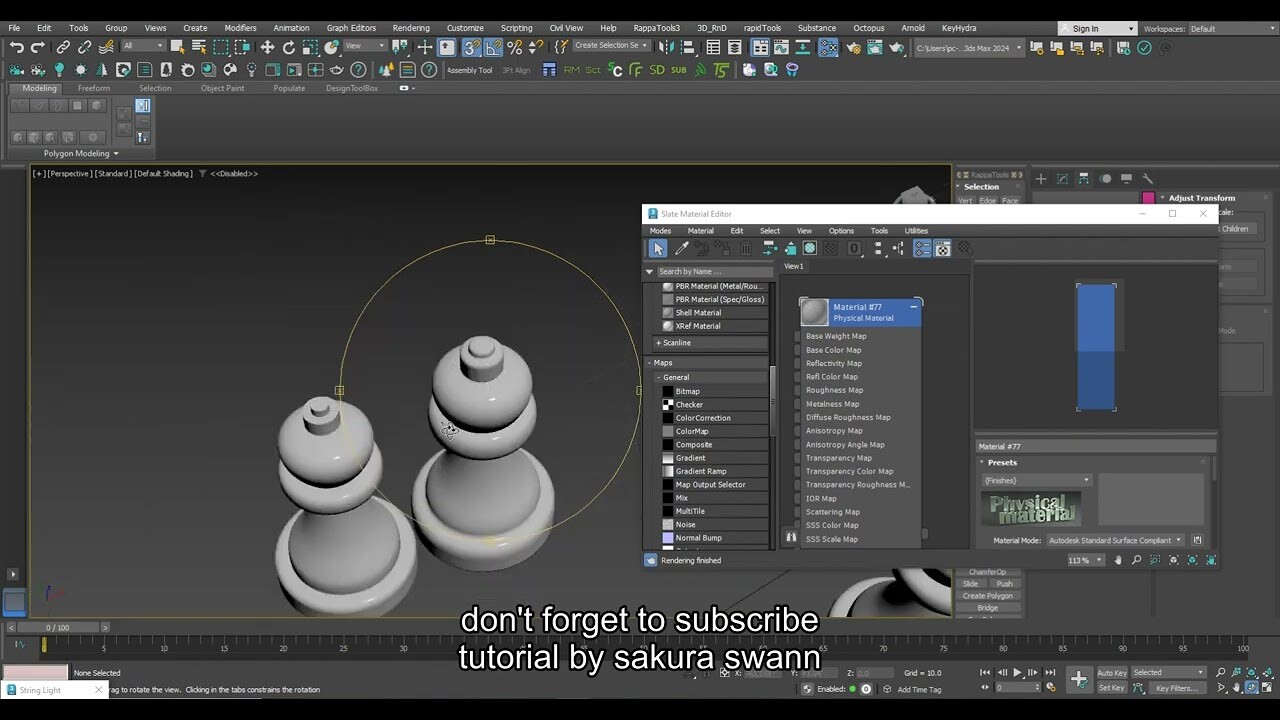Viewport: 1280px width, 720px height.
Task: Click the Delete Selected trash icon
Action: coord(747,247)
